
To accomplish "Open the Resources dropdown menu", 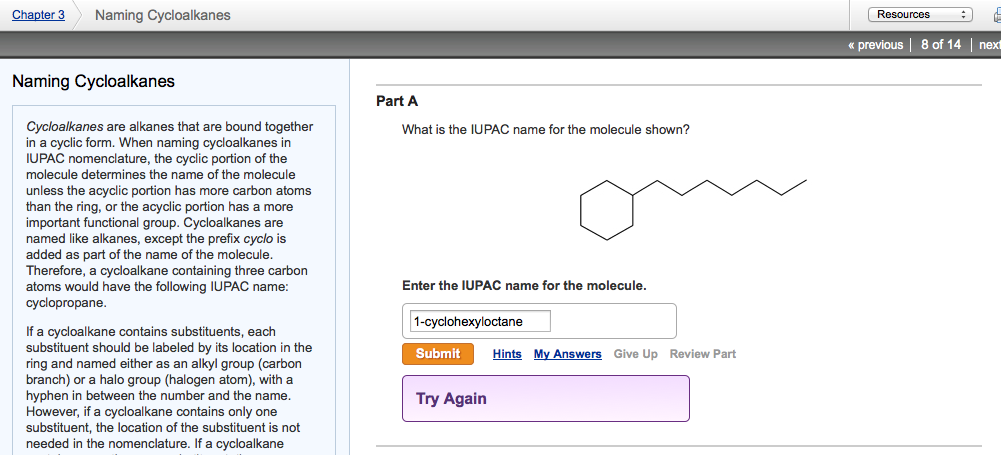I will 921,14.
